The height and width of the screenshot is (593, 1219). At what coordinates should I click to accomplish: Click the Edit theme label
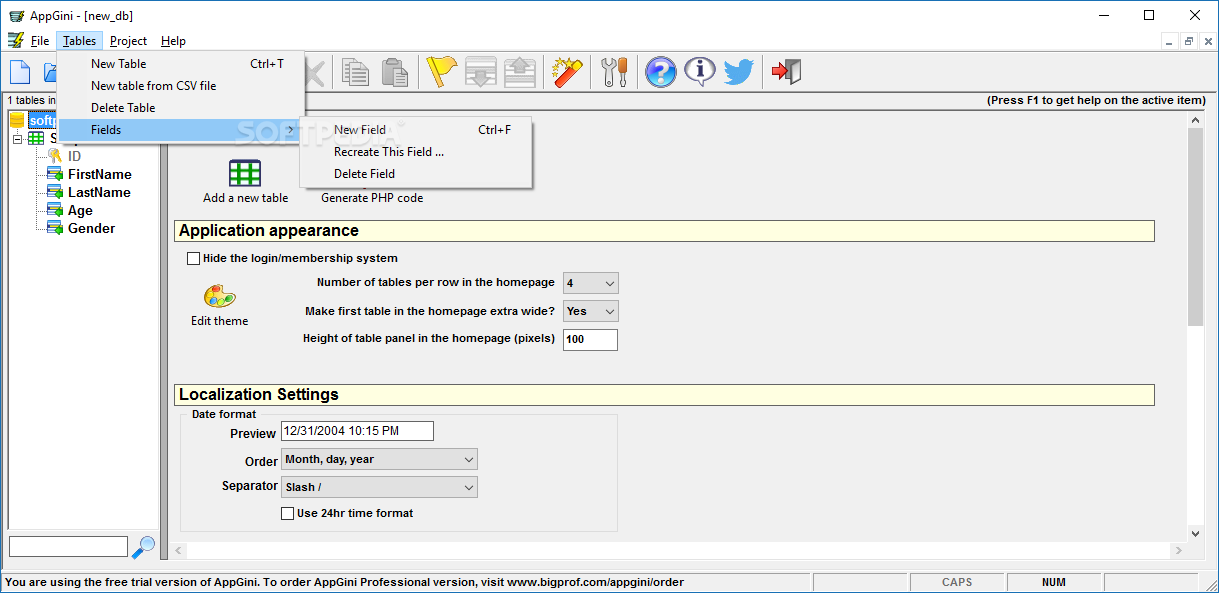[220, 321]
